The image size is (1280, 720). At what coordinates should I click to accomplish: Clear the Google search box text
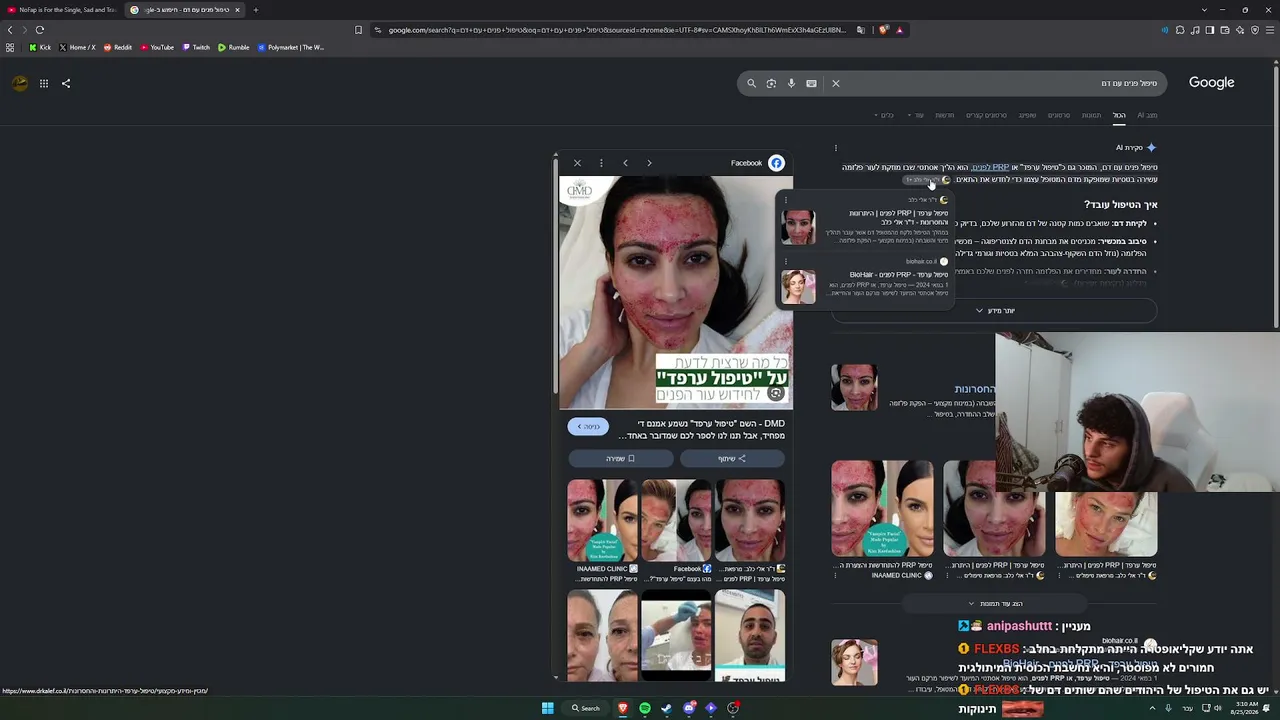coord(836,83)
